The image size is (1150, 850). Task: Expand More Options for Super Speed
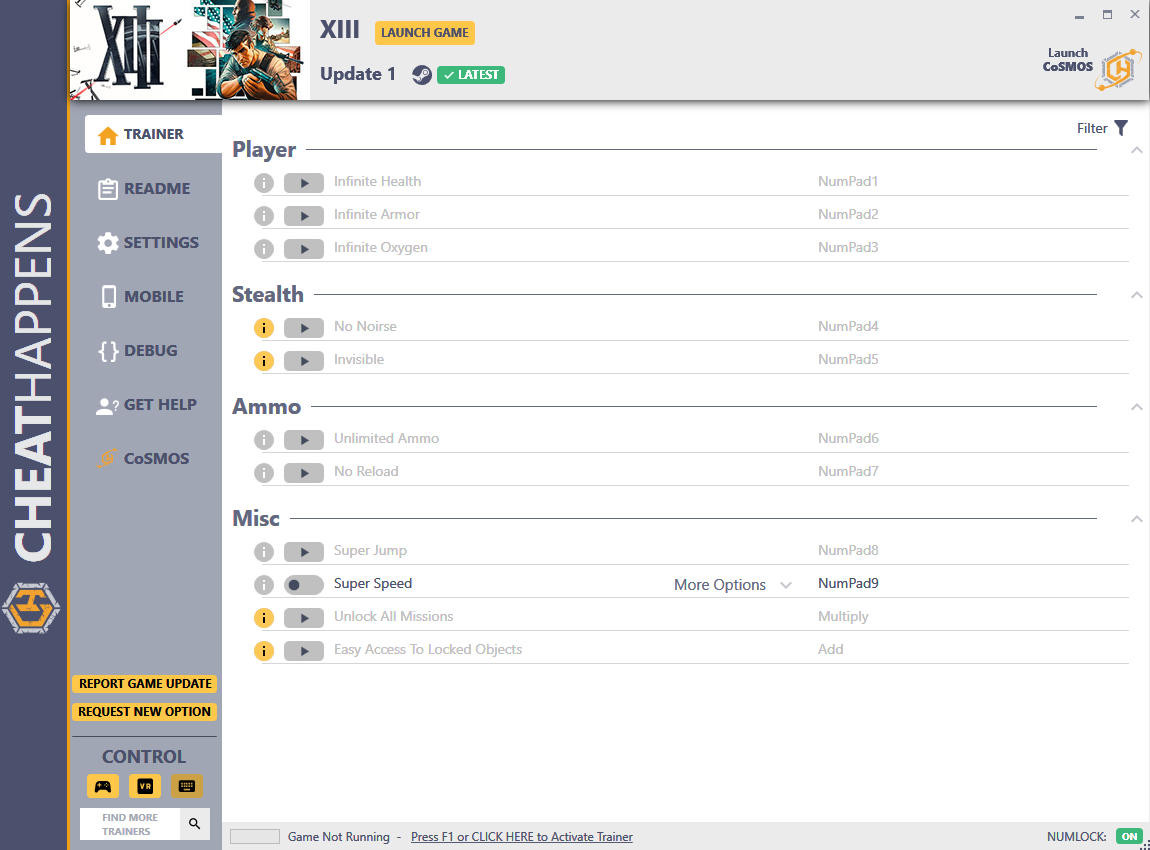(732, 585)
